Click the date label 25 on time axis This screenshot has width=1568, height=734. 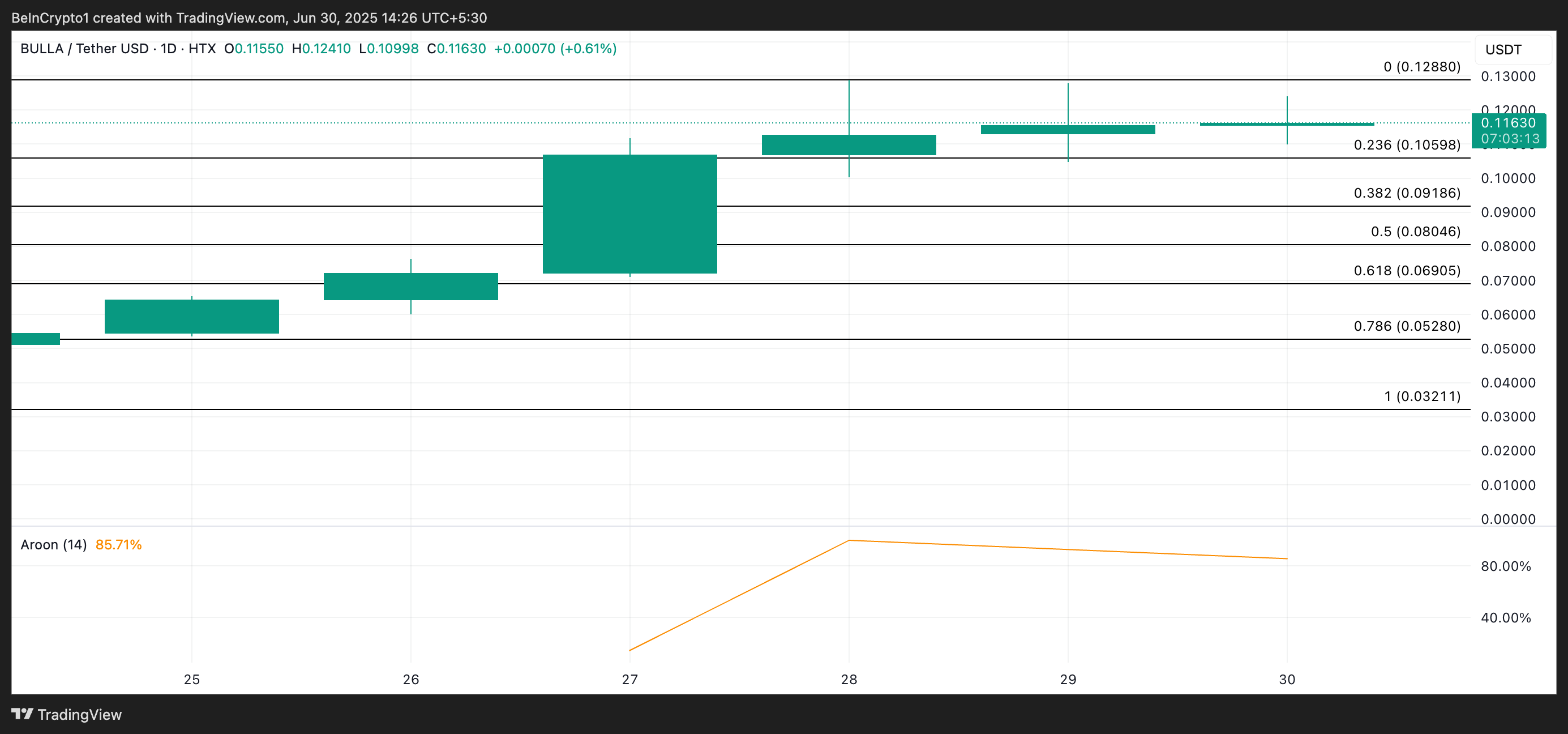tap(192, 679)
